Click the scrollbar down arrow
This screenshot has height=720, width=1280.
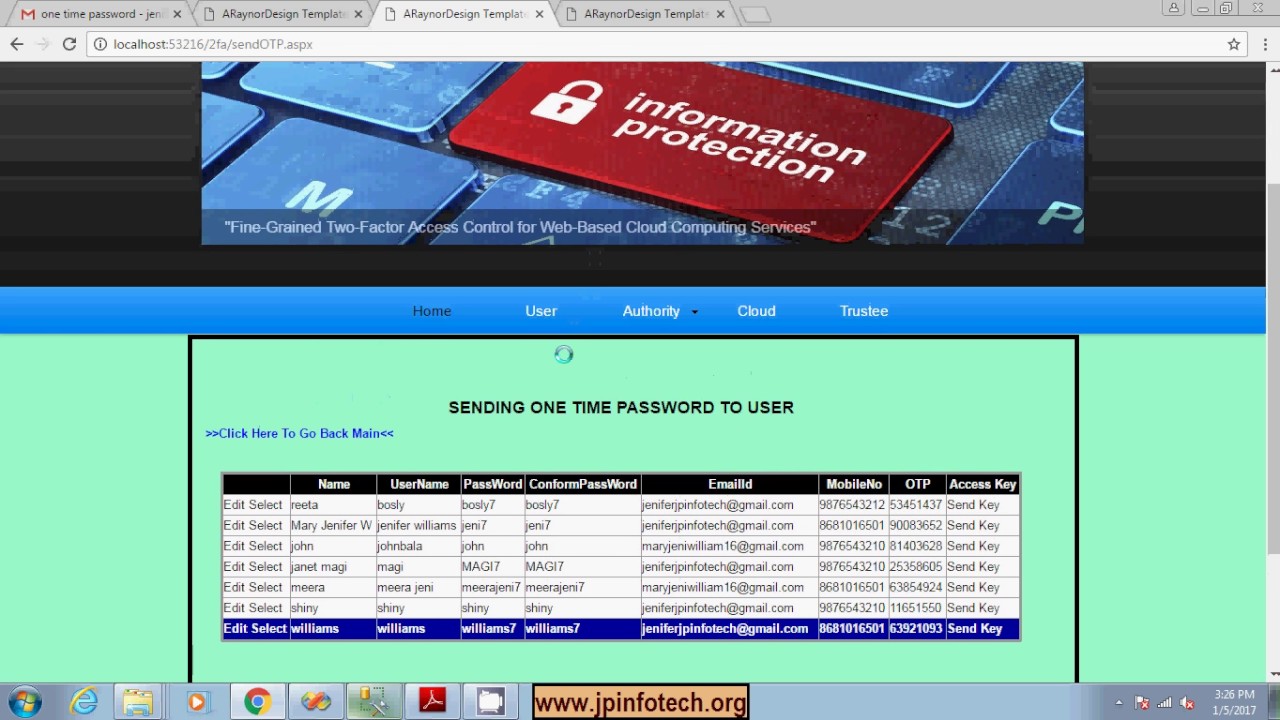[x=1272, y=675]
